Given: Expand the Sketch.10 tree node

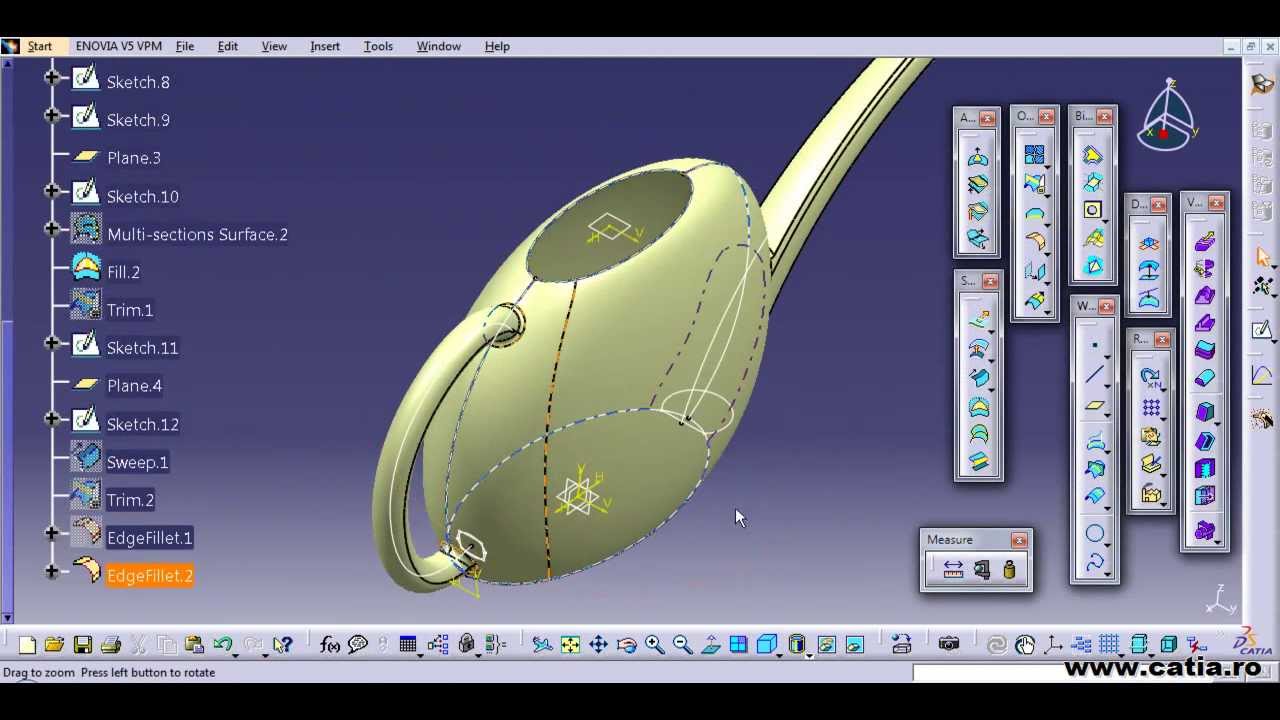Looking at the screenshot, I should click(x=52, y=191).
